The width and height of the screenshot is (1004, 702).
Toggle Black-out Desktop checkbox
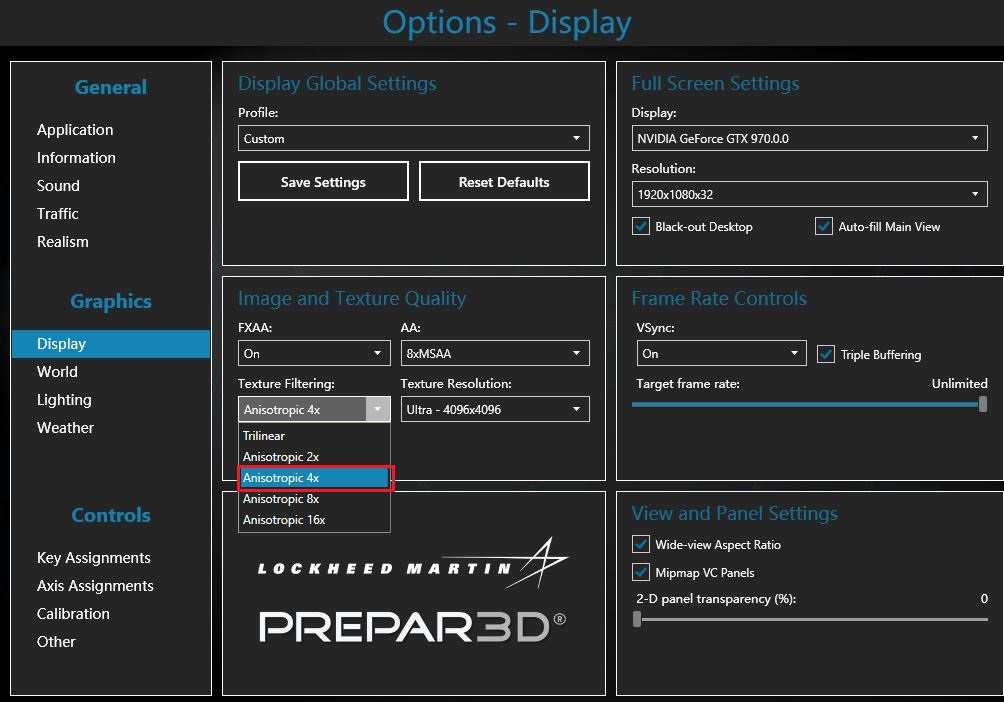[x=642, y=227]
